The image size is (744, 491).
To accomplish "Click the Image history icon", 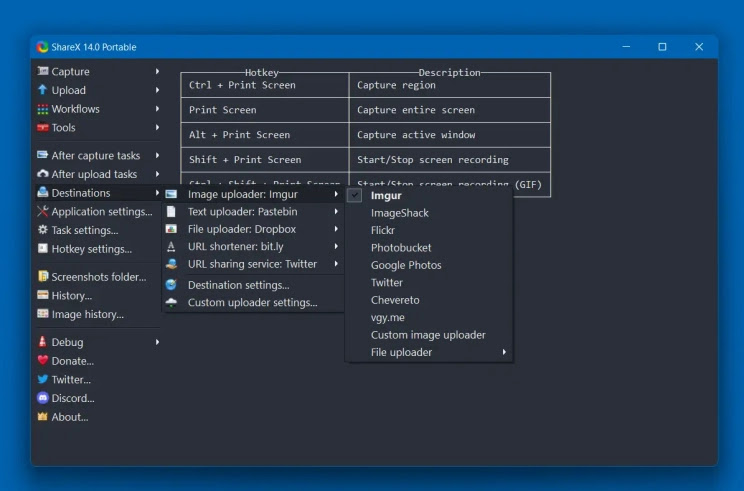I will pos(43,314).
